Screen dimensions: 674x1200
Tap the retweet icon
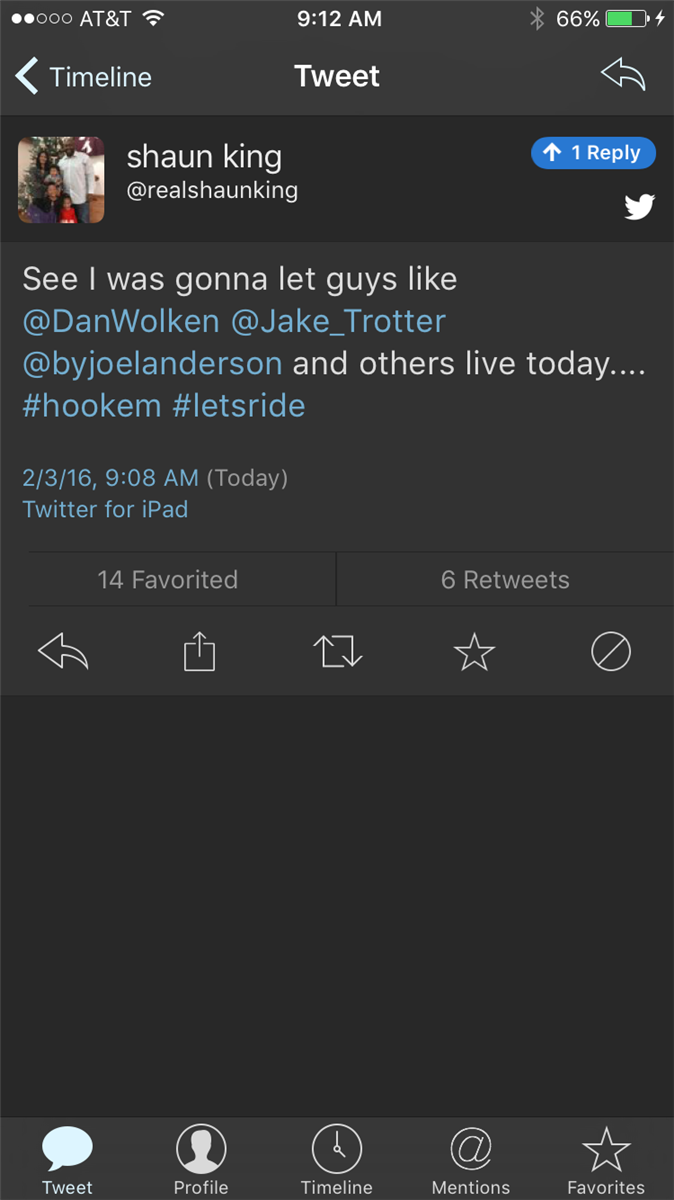click(337, 650)
